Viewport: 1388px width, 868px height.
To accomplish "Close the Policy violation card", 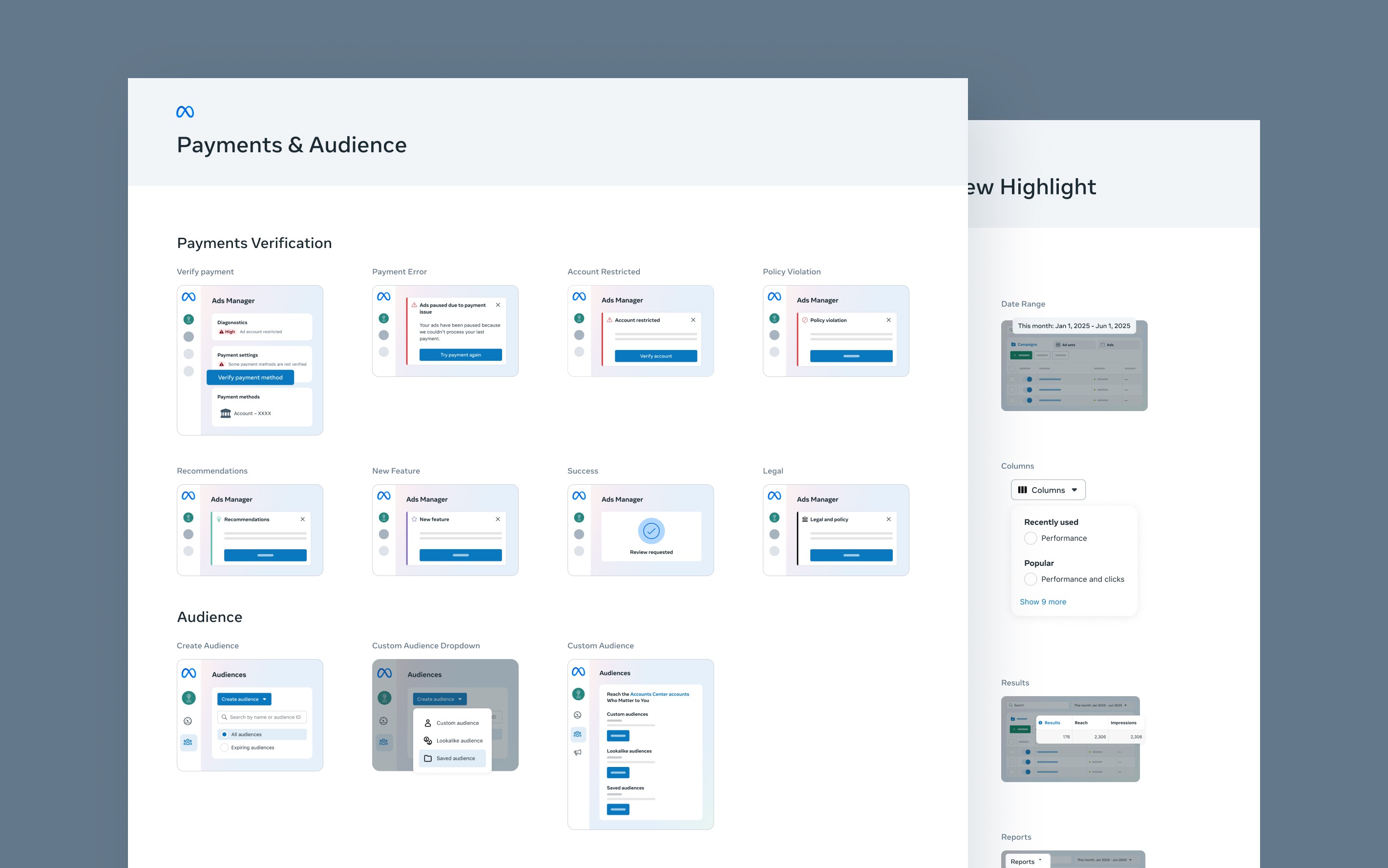I will tap(888, 320).
